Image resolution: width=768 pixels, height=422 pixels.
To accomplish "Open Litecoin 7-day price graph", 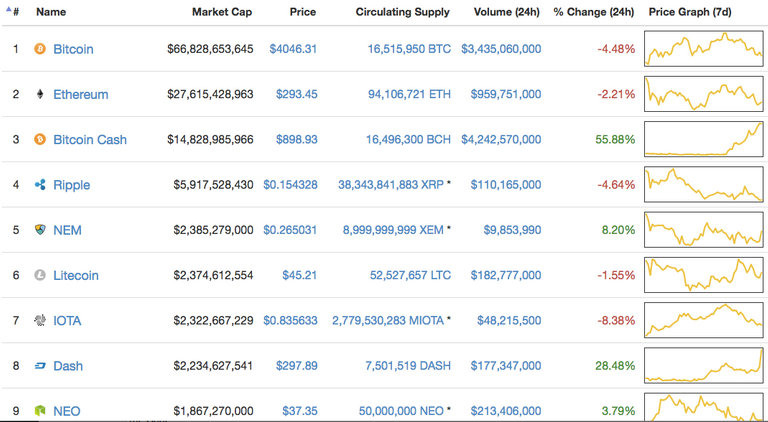I will click(x=704, y=275).
